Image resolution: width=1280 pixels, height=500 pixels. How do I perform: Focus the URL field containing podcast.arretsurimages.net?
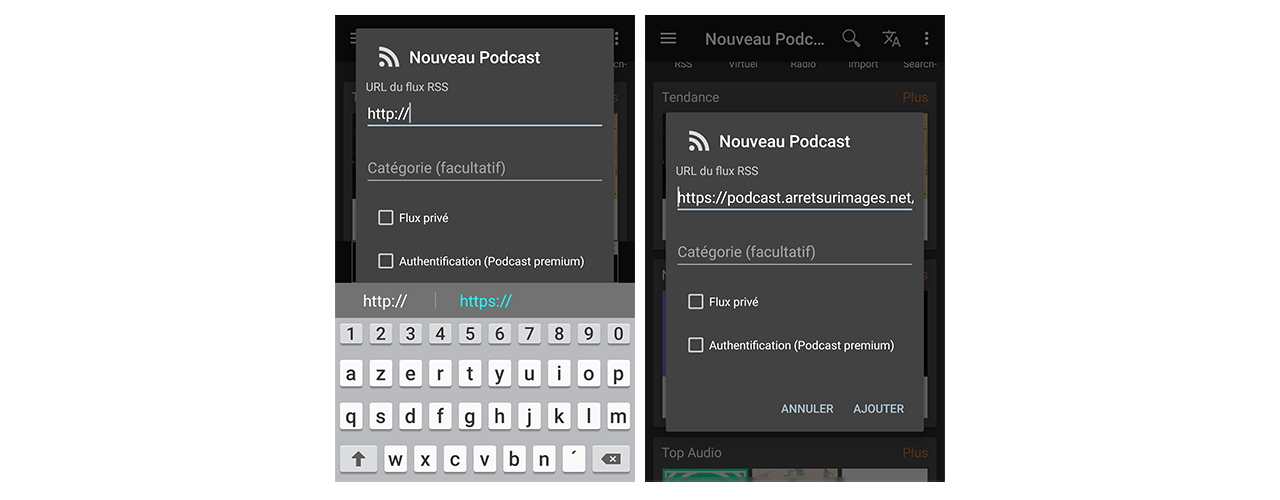pyautogui.click(x=794, y=198)
